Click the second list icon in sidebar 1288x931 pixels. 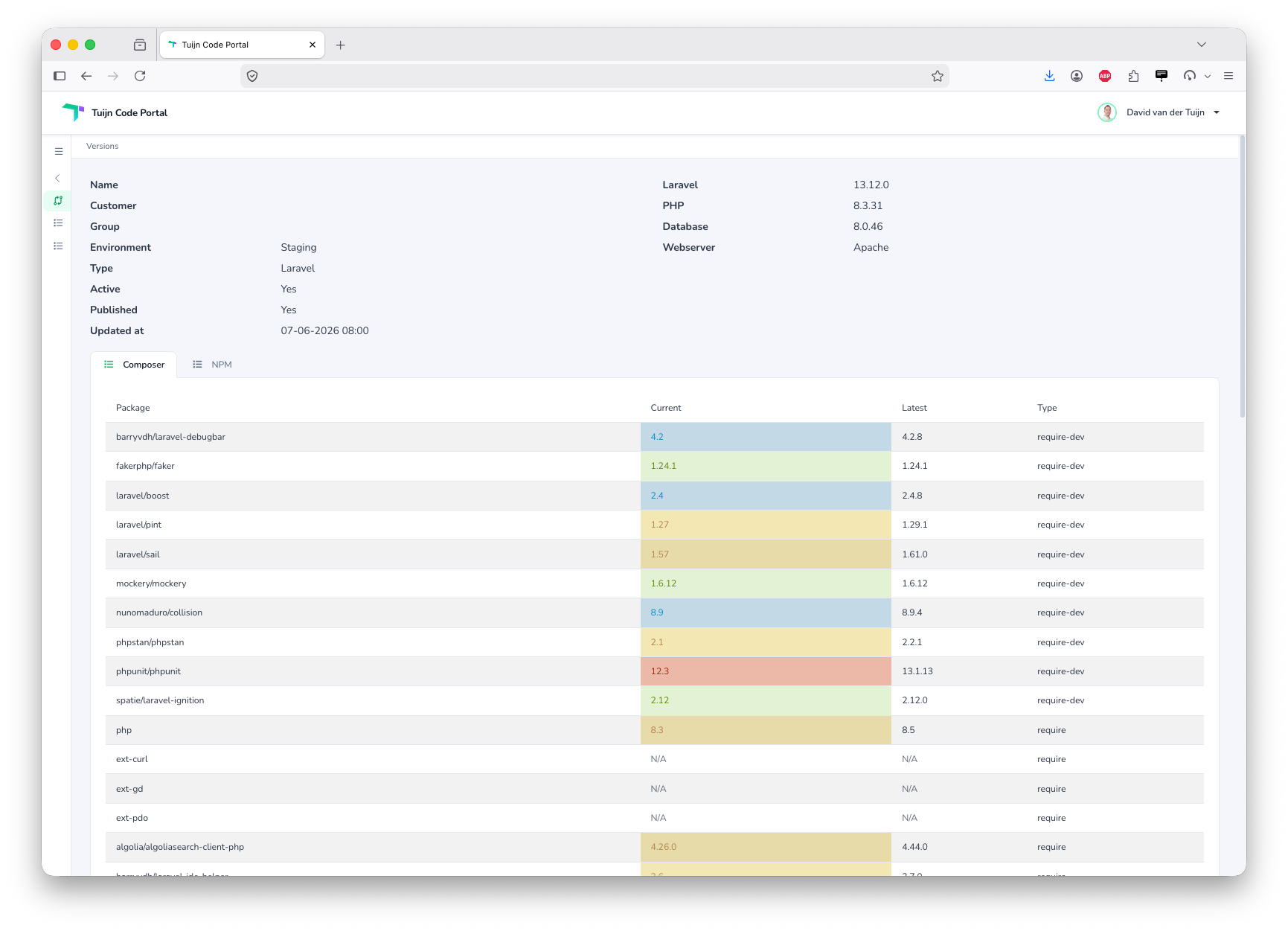(x=58, y=246)
